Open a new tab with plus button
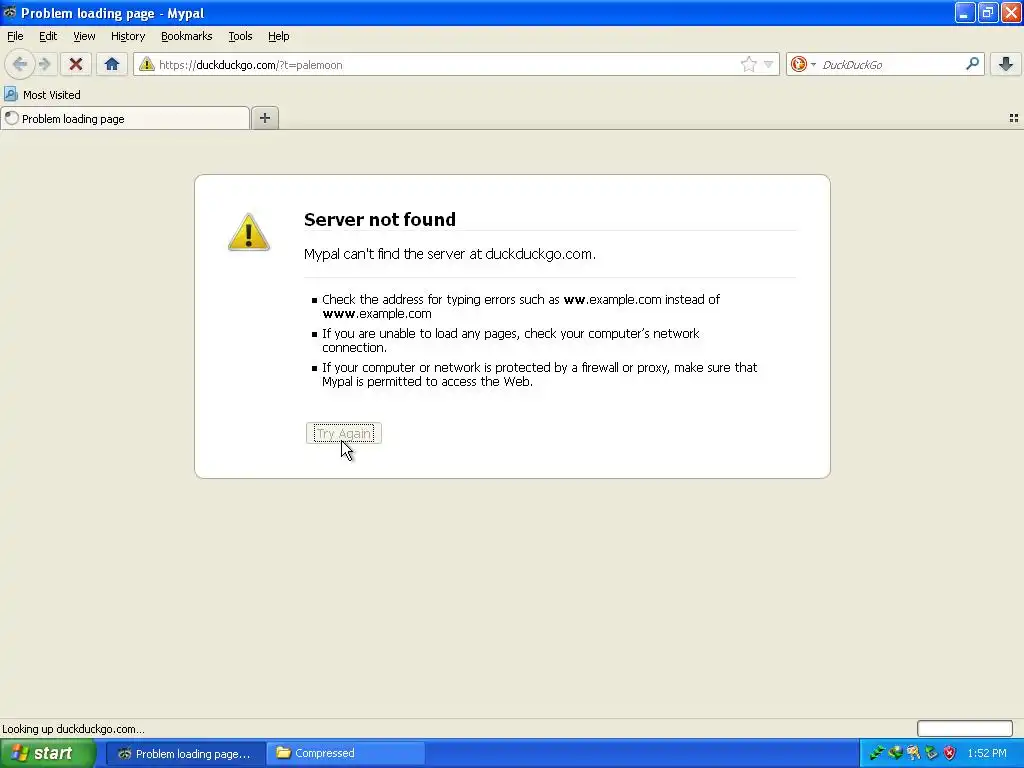 click(264, 118)
